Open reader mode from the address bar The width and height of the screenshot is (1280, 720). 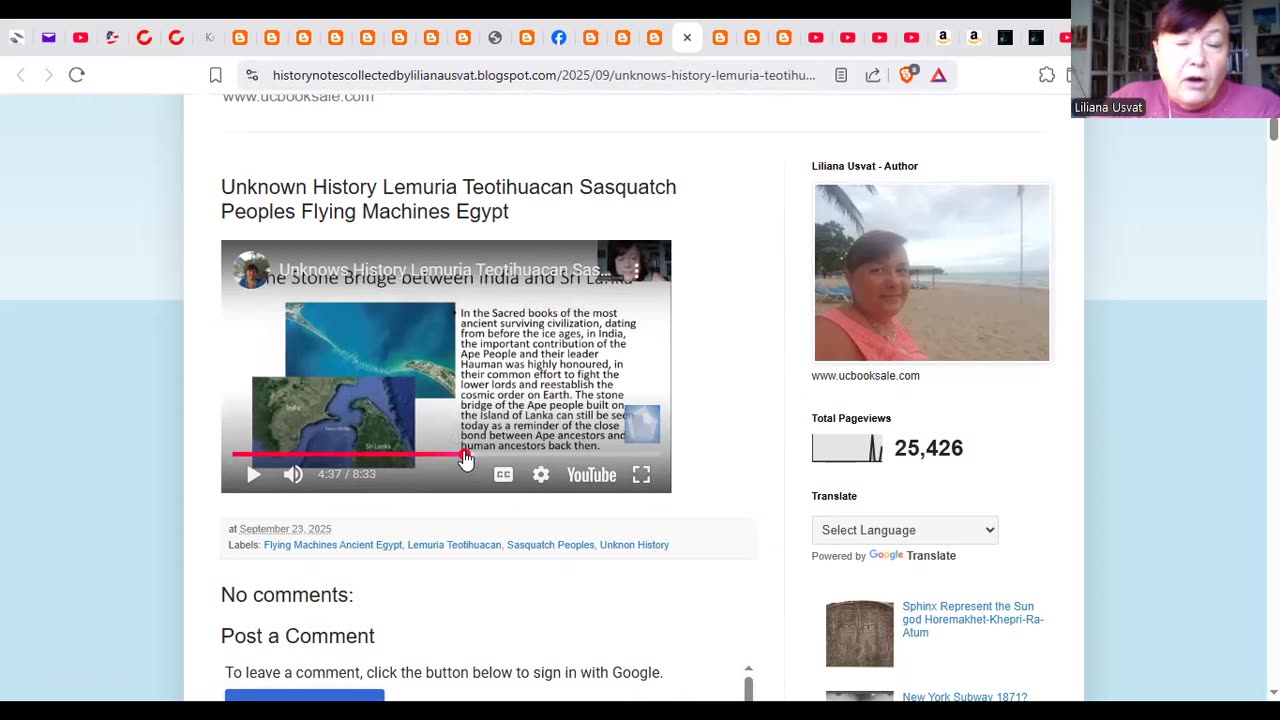click(841, 75)
